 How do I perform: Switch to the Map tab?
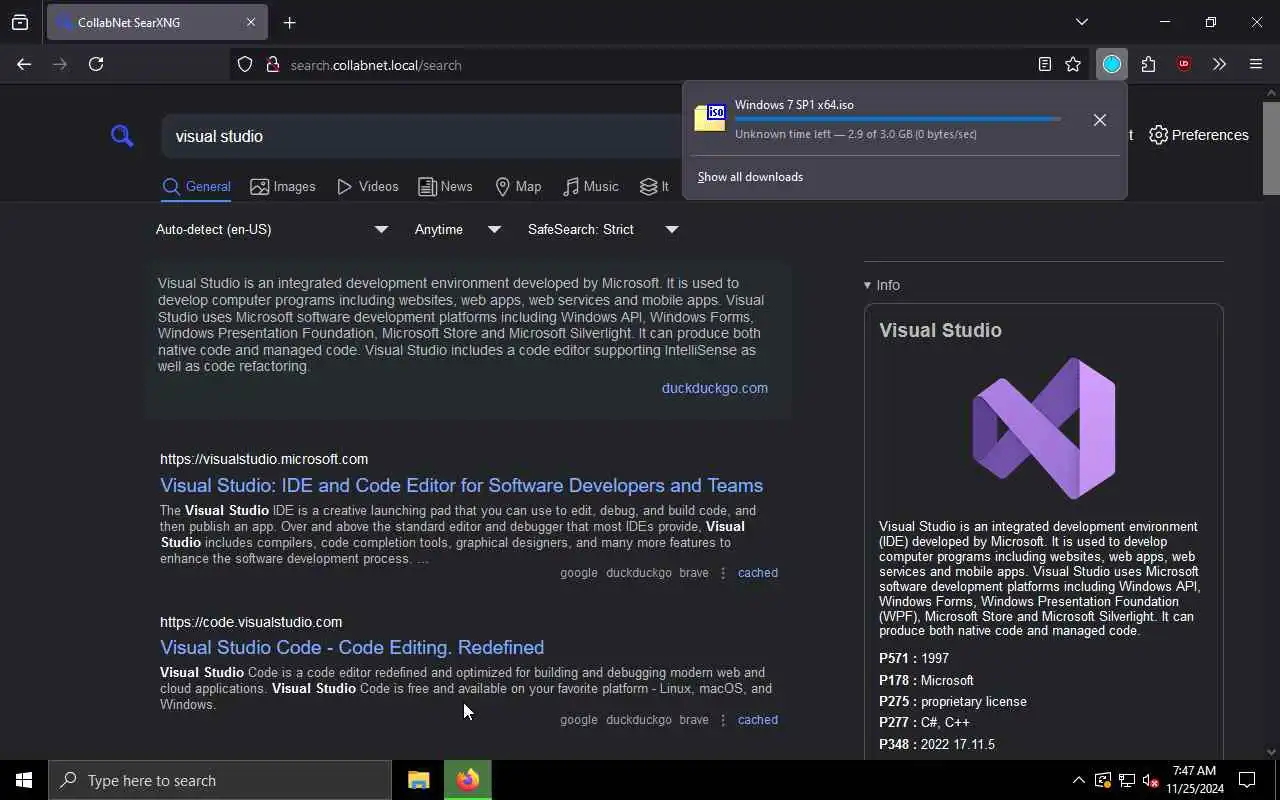click(x=518, y=186)
